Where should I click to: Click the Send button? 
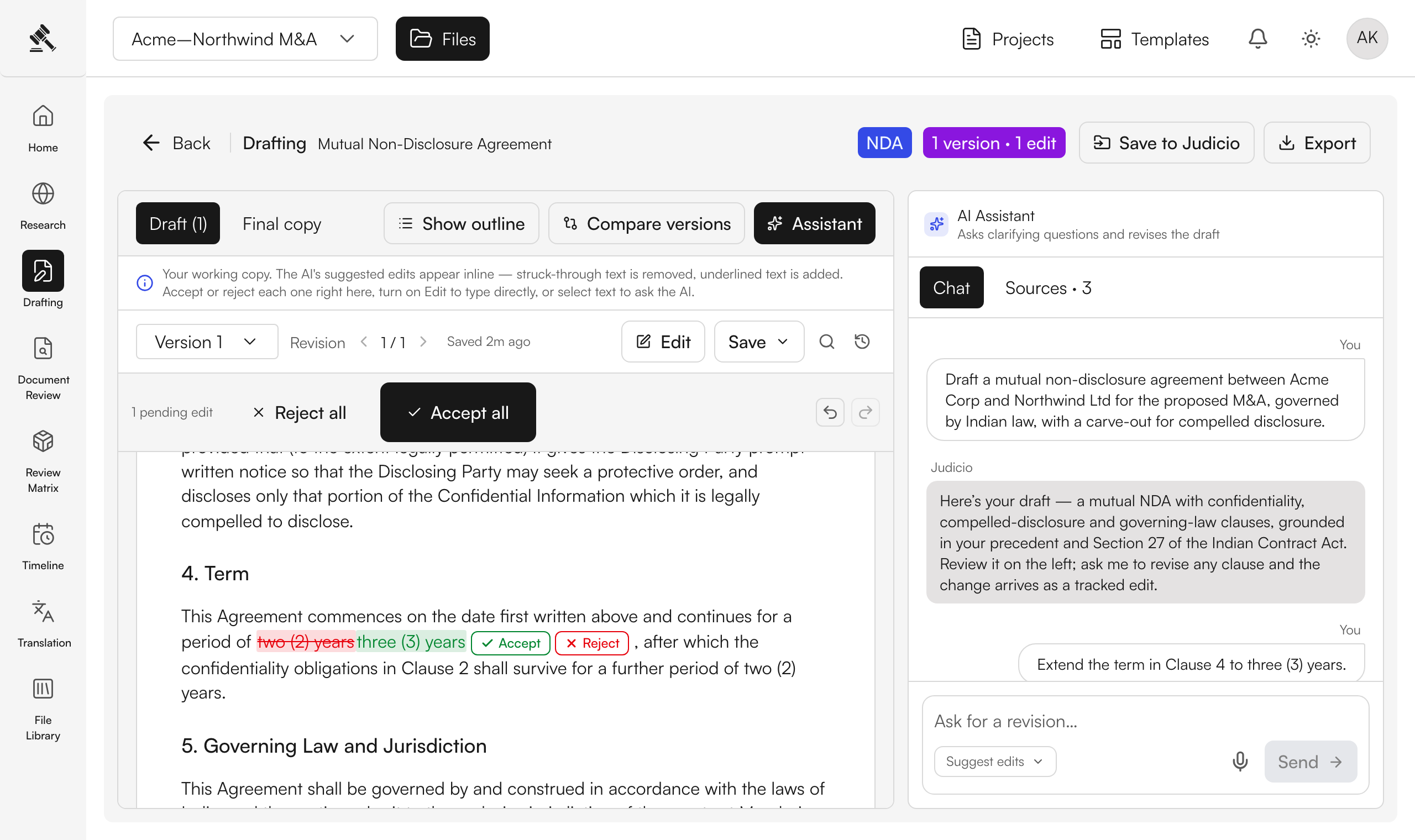coord(1311,762)
